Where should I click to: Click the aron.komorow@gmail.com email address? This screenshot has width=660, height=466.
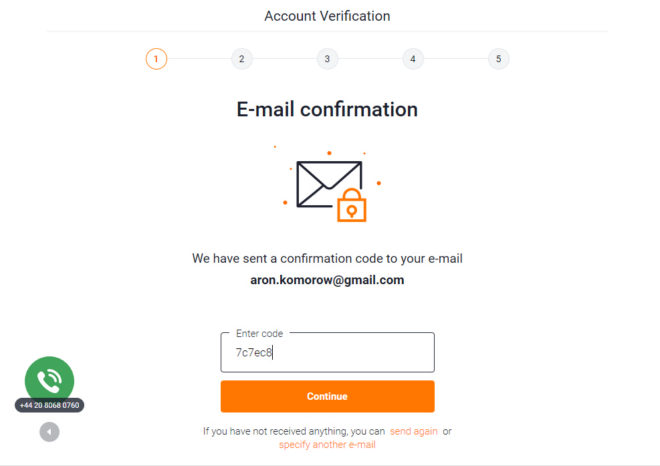327,280
